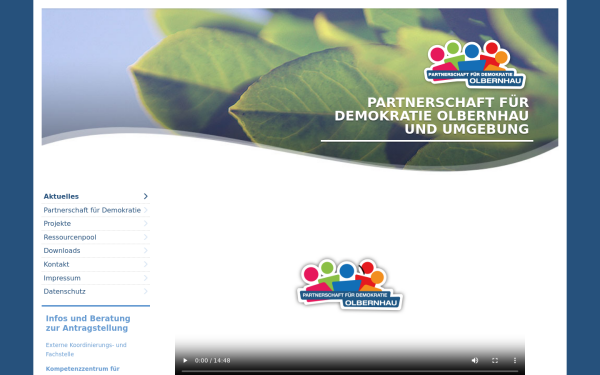Open Partnerschaft für Demokratie menu item
Viewport: 600px width, 375px height.
(x=96, y=210)
